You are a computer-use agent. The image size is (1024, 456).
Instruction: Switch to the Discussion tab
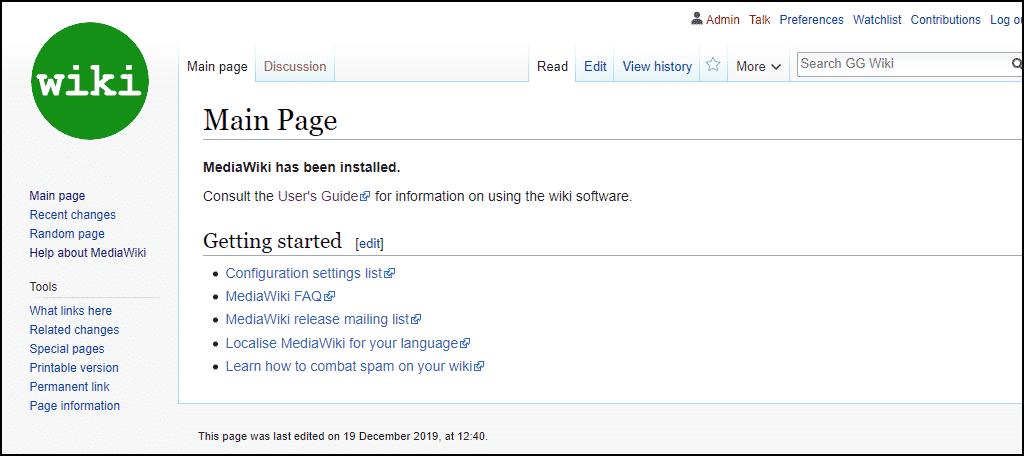click(295, 66)
